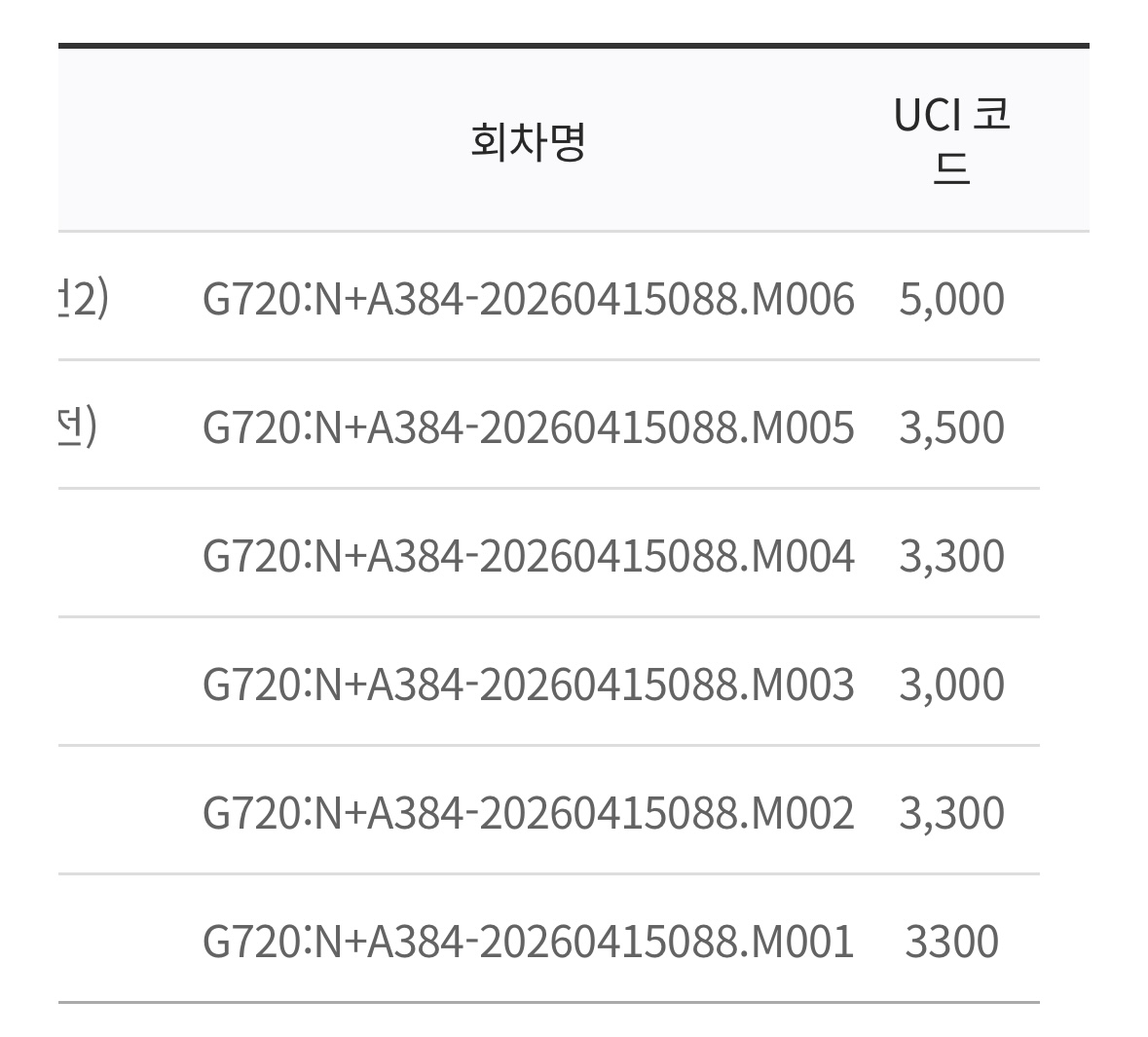Click the 5,000 value in M006 row
Screen dimensions: 1148x1037
[x=951, y=299]
